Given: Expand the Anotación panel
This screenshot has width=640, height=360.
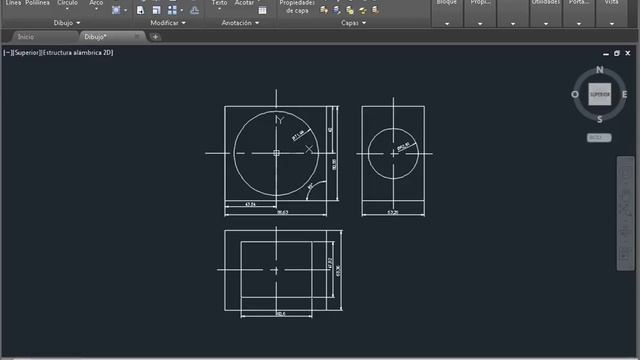Looking at the screenshot, I should pyautogui.click(x=240, y=23).
